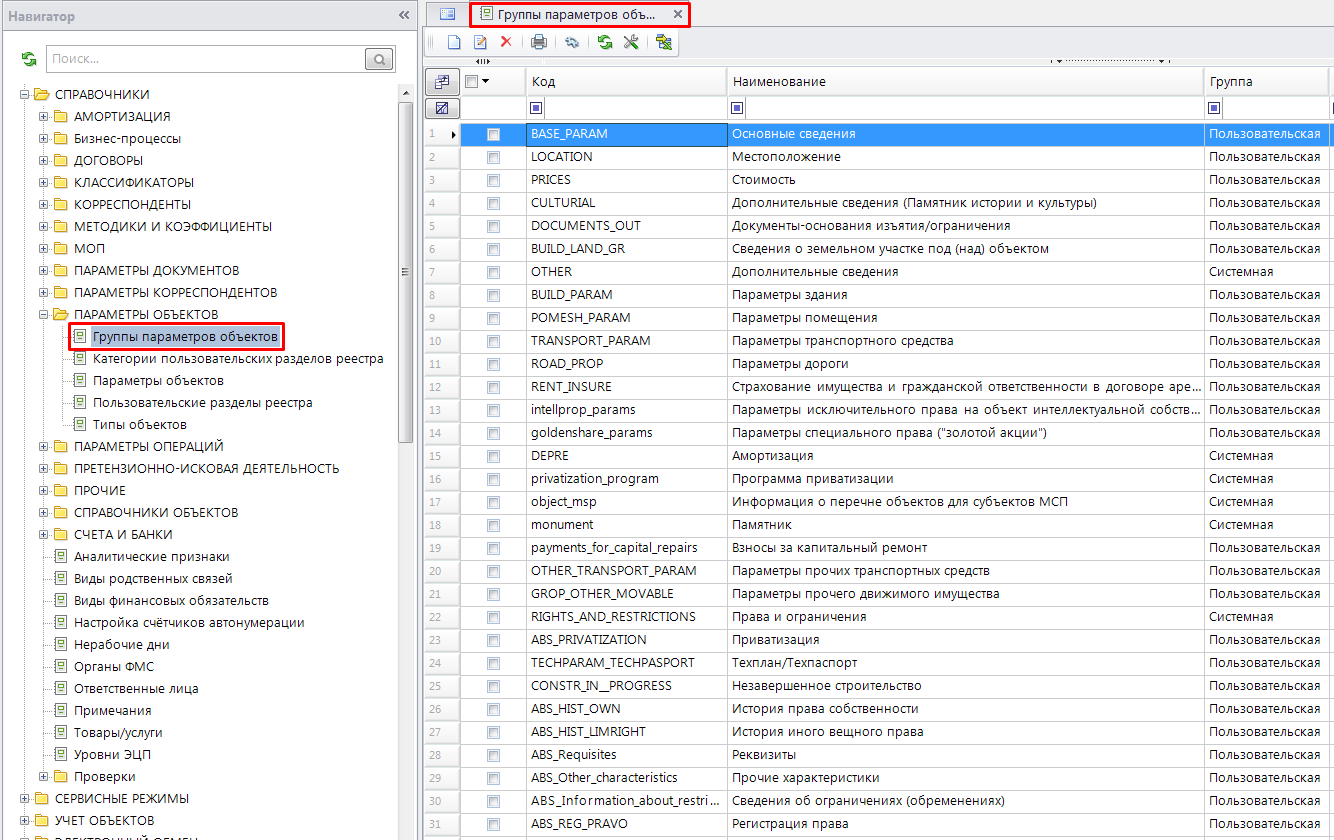Select the Параметры дороги name cell
The width and height of the screenshot is (1334, 840).
coord(966,364)
